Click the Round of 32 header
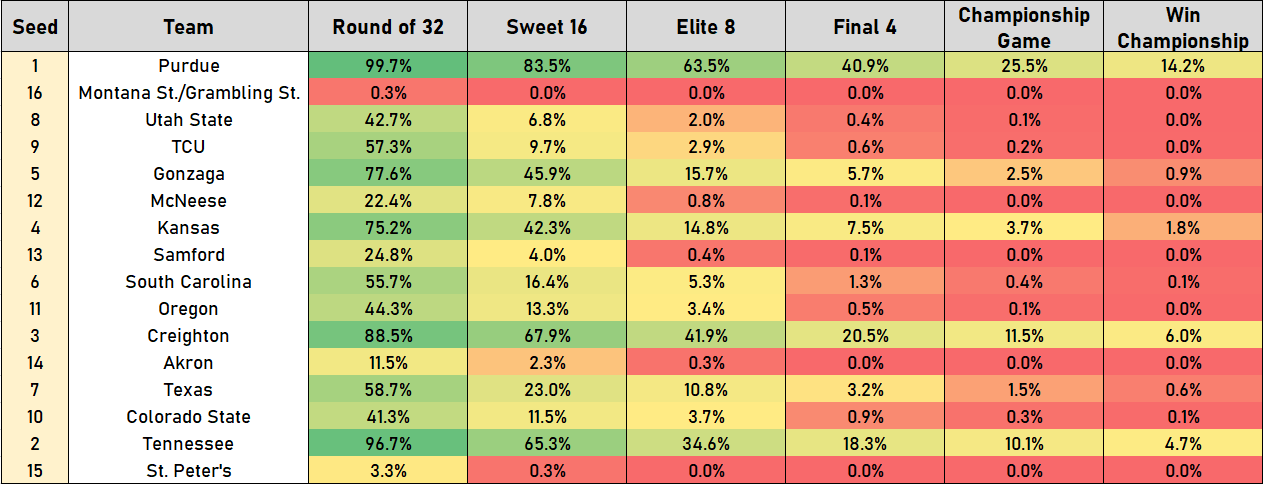This screenshot has height=484, width=1264. pyautogui.click(x=387, y=27)
